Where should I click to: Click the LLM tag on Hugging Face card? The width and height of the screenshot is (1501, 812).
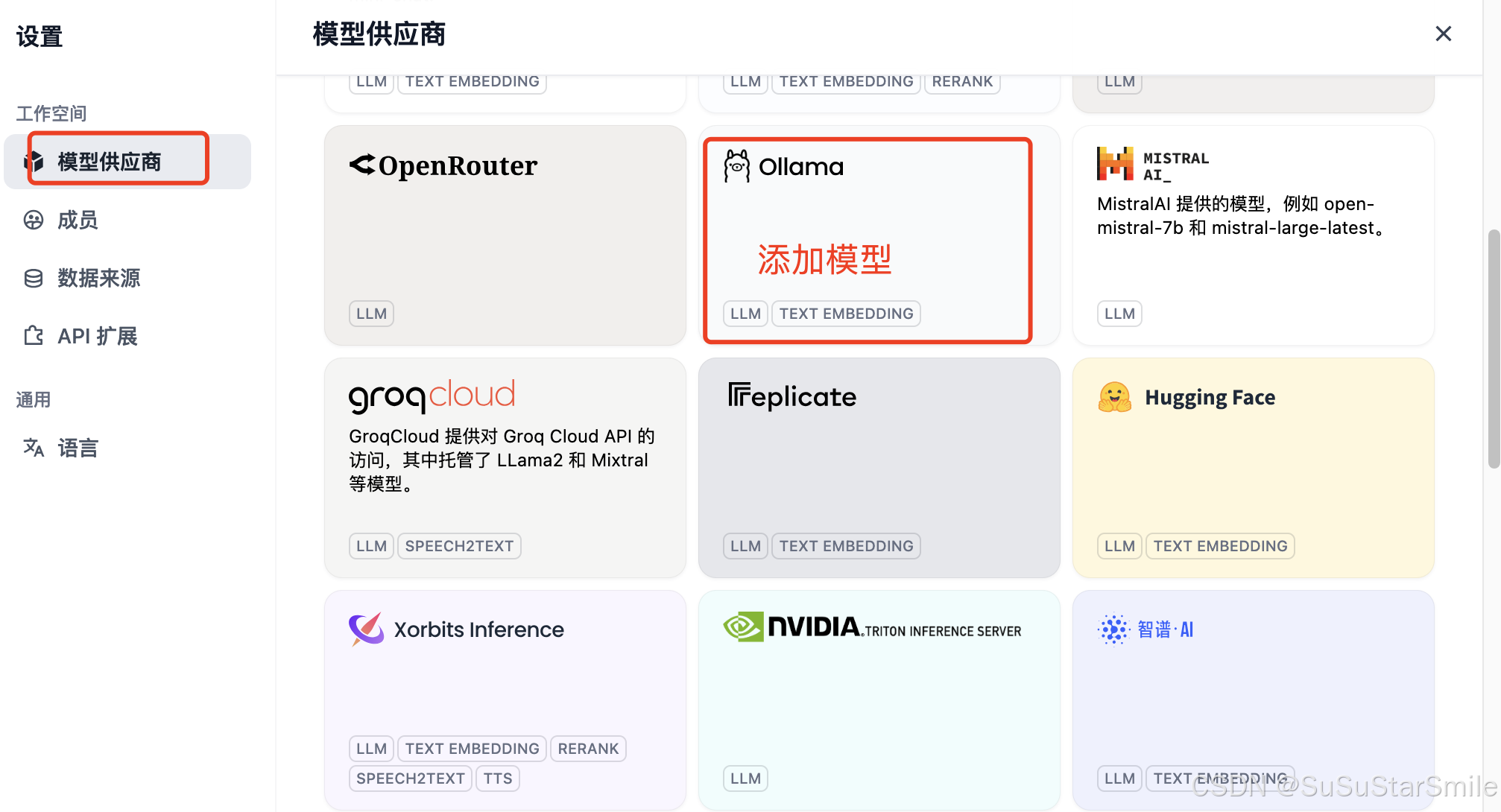coord(1119,546)
